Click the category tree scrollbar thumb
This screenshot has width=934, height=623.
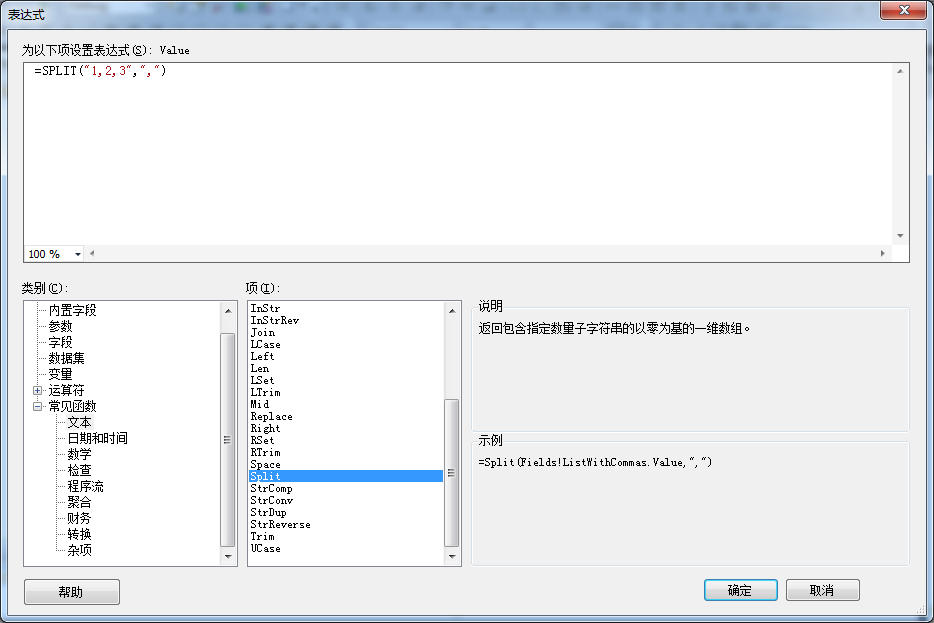pyautogui.click(x=228, y=440)
